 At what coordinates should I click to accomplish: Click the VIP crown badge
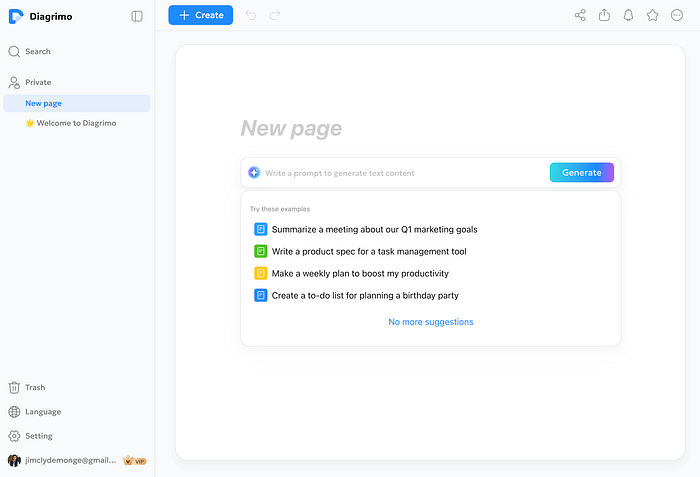point(134,460)
